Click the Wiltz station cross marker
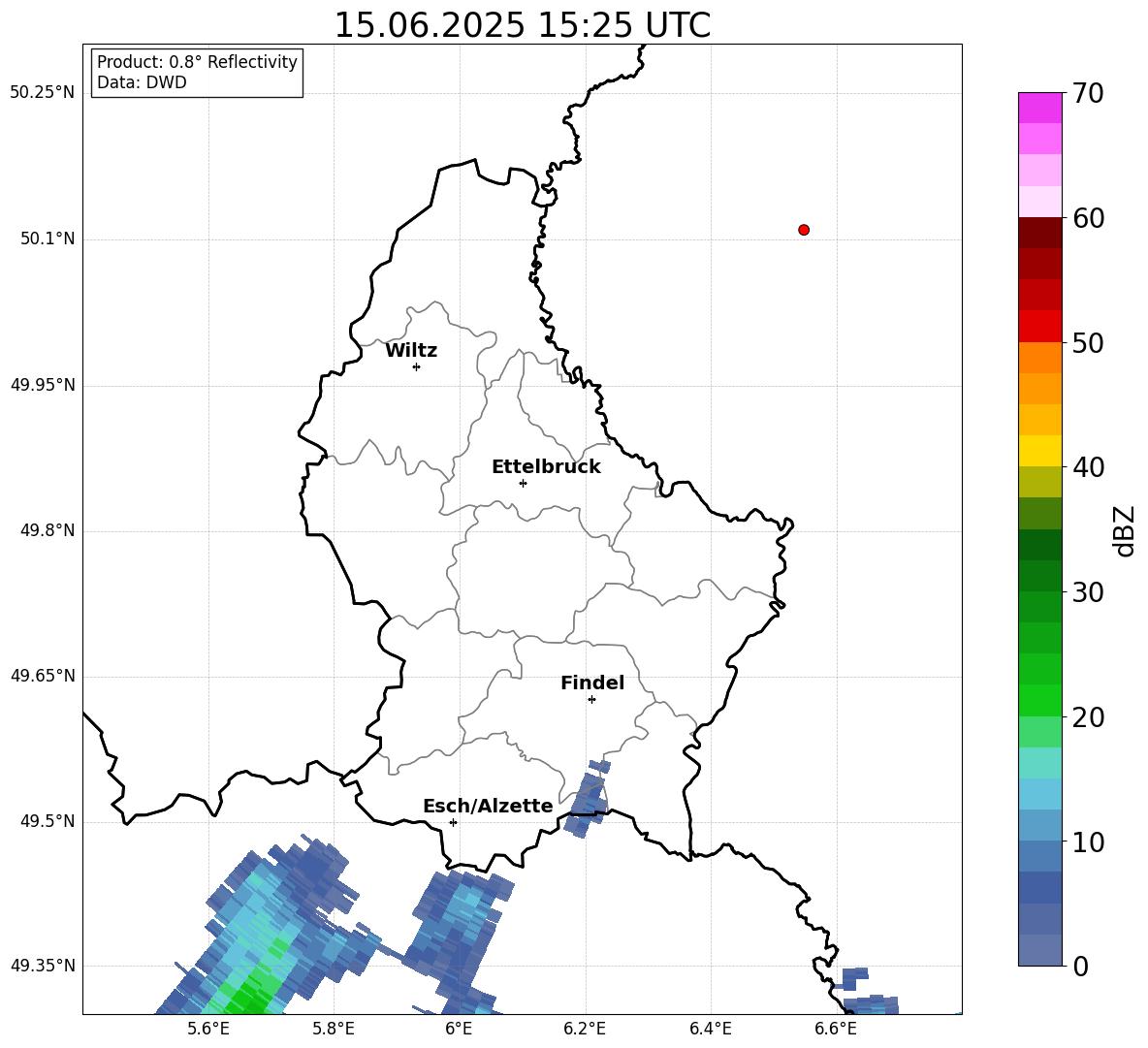Image resolution: width=1148 pixels, height=1048 pixels. [x=416, y=366]
